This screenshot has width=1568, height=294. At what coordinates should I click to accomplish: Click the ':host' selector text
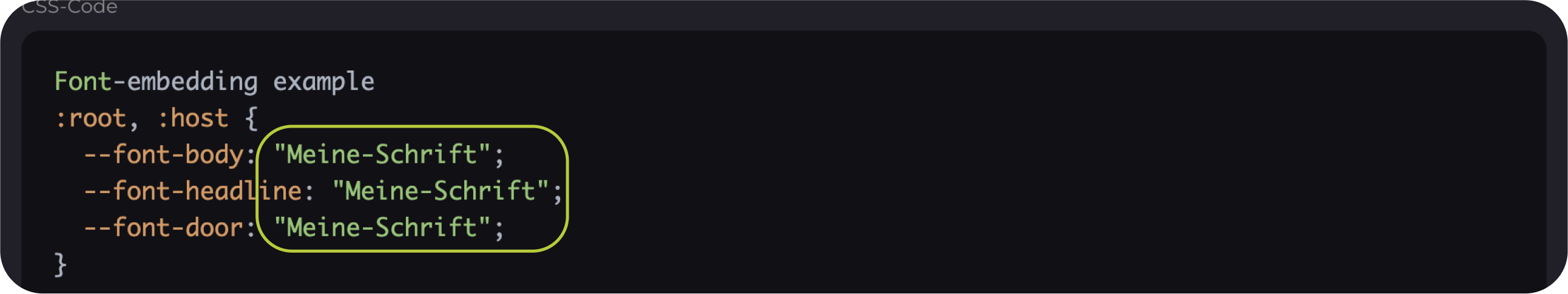point(193,118)
